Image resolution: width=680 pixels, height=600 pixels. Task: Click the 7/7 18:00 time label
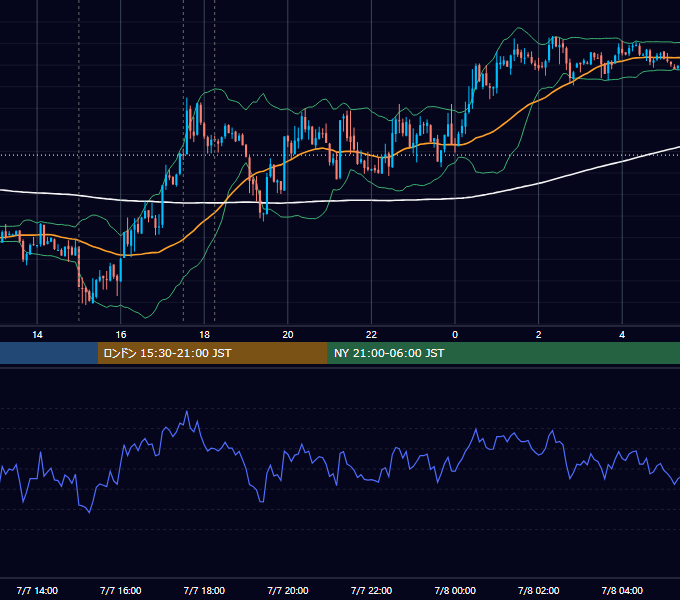(204, 590)
